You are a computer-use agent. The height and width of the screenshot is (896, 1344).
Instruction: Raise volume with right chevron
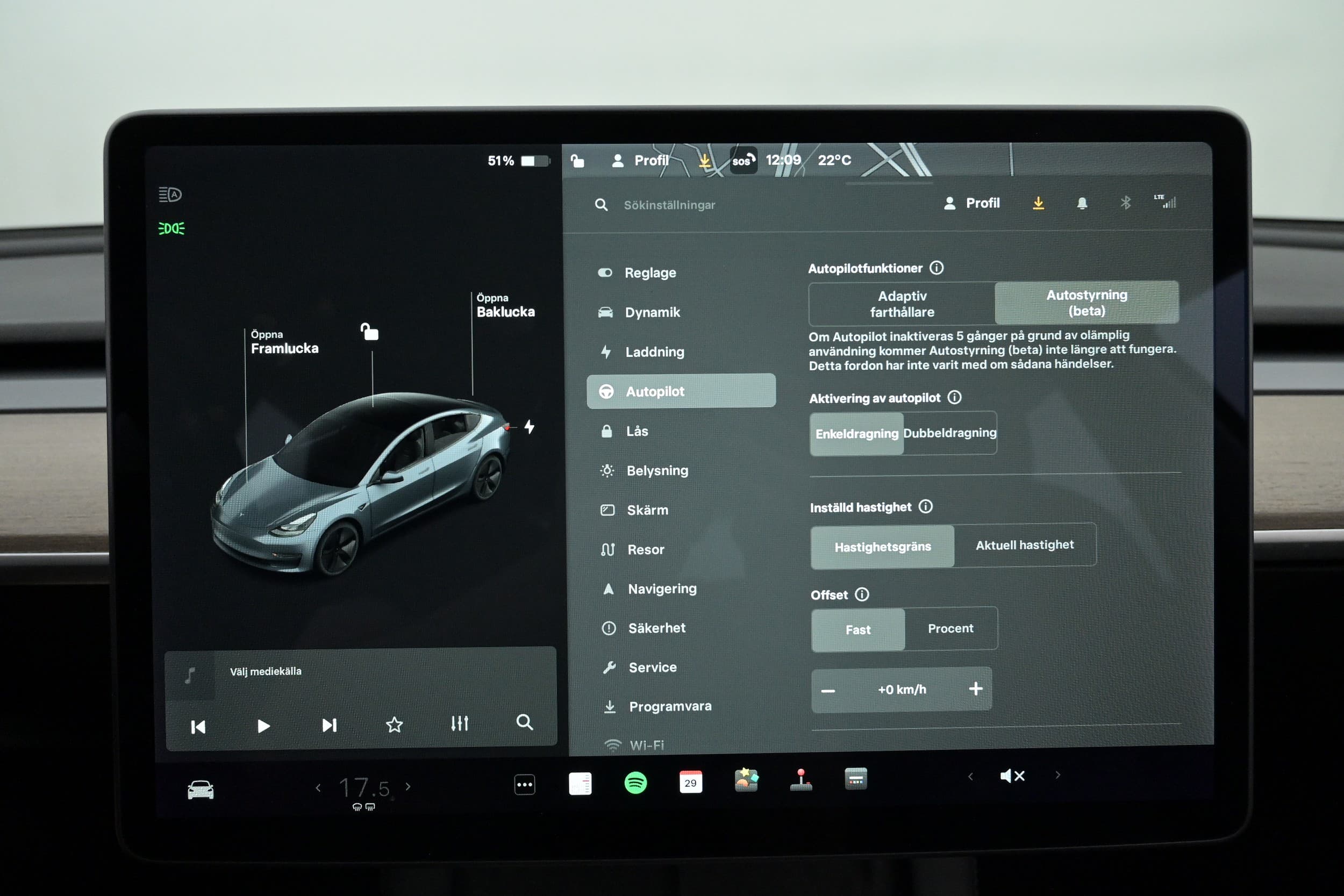click(1057, 775)
